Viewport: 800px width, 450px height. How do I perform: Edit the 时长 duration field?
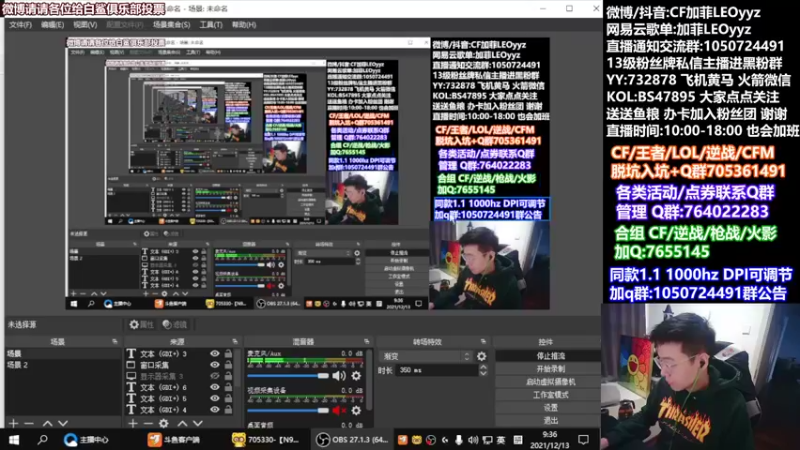438,370
